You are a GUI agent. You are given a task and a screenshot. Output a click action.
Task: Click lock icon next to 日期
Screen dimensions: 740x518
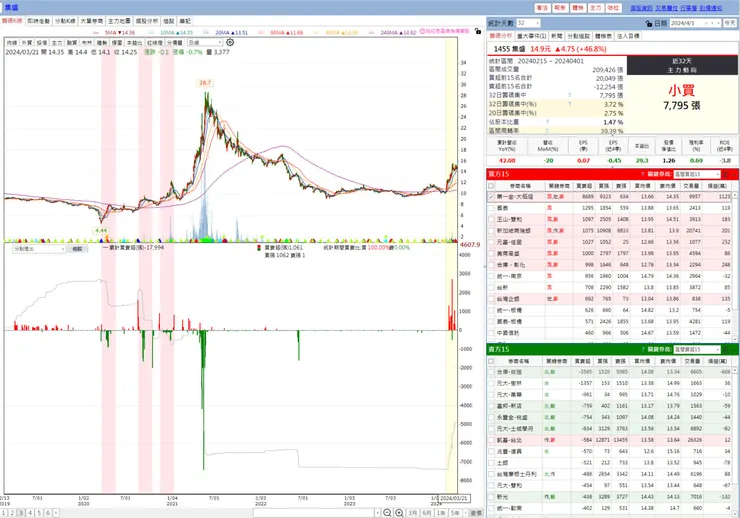pos(649,23)
